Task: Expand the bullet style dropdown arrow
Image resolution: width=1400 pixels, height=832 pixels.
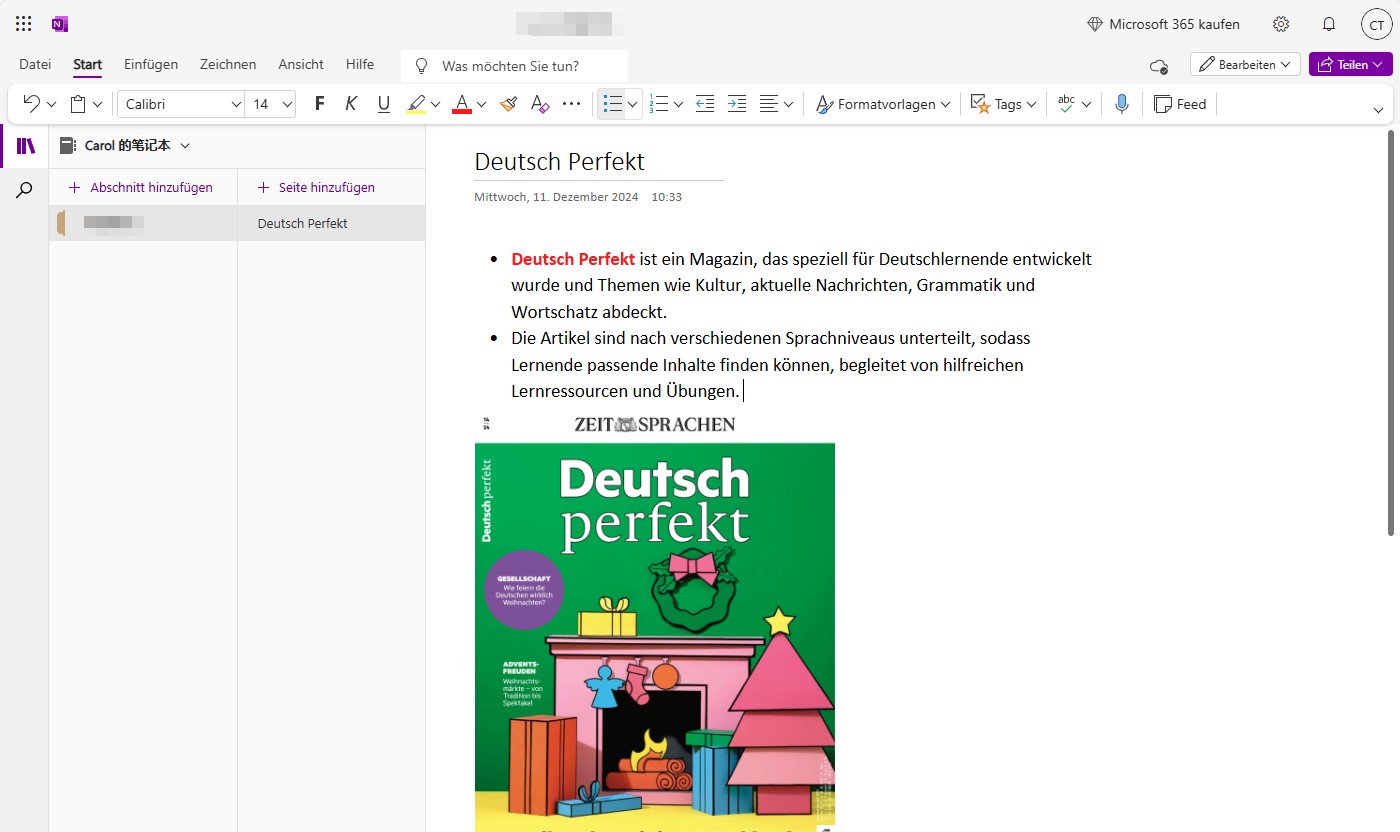Action: point(633,104)
